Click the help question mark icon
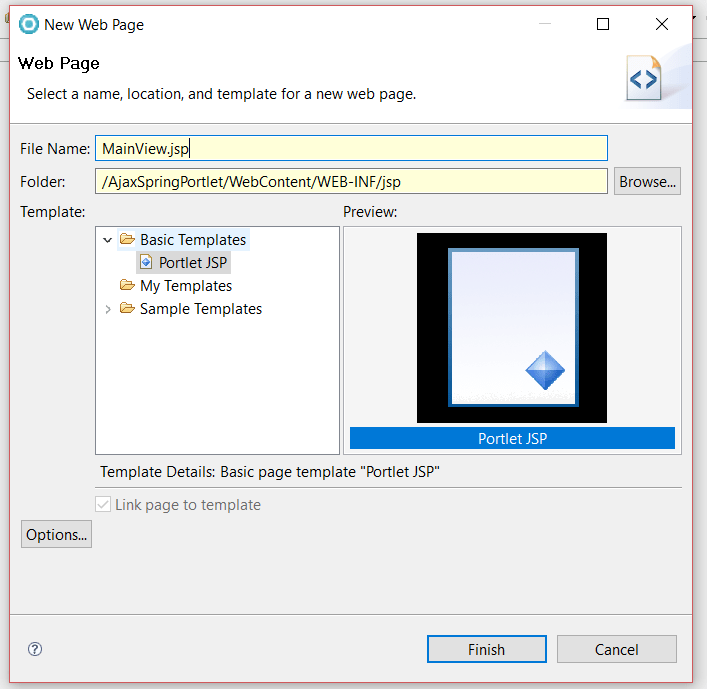 point(36,649)
